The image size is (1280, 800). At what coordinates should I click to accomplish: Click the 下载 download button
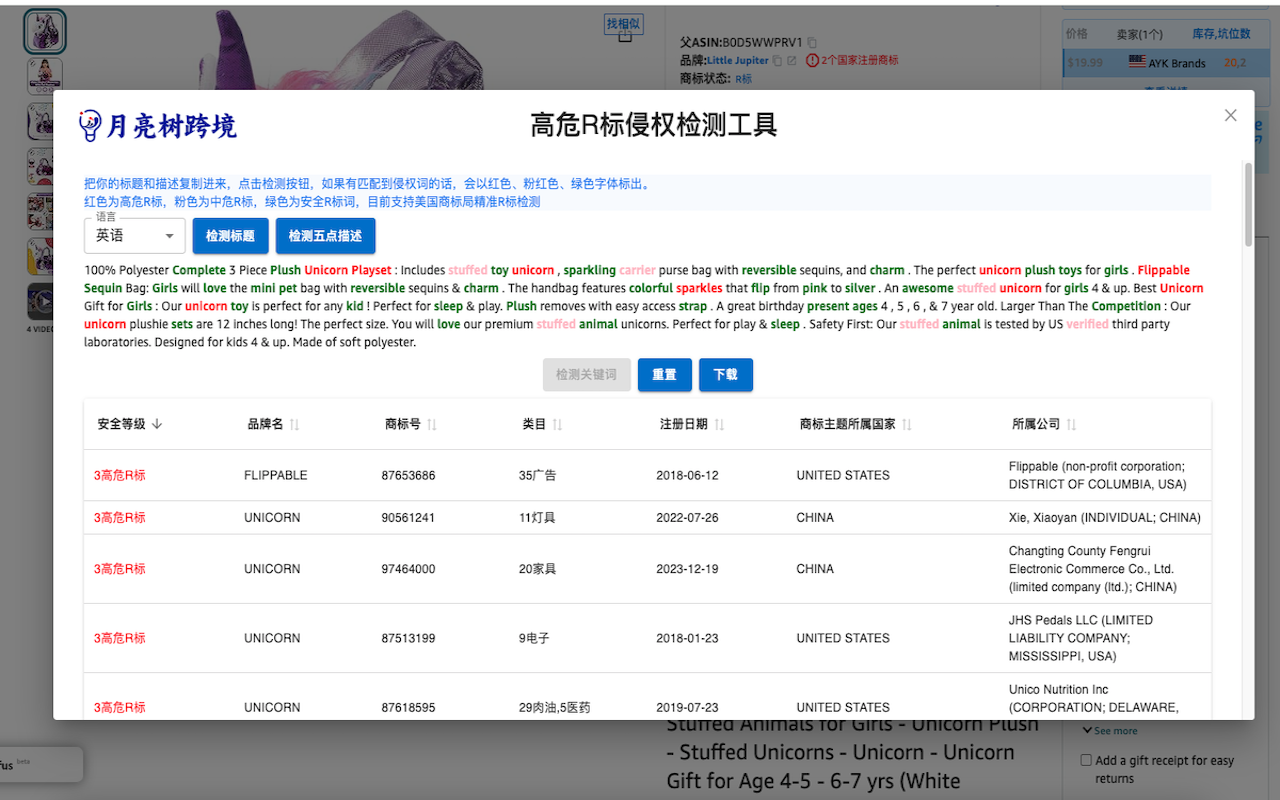pos(725,374)
